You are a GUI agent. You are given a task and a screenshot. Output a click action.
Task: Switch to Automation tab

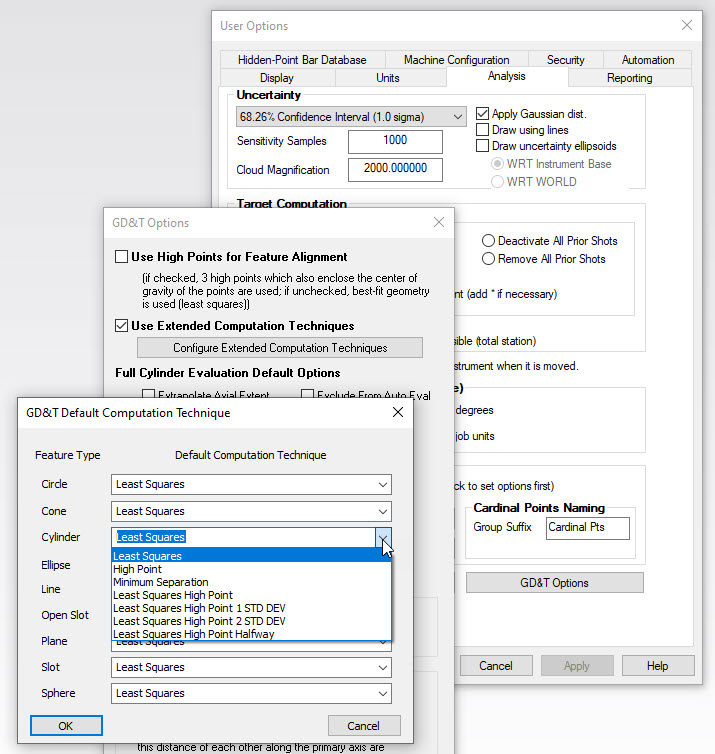pos(648,60)
